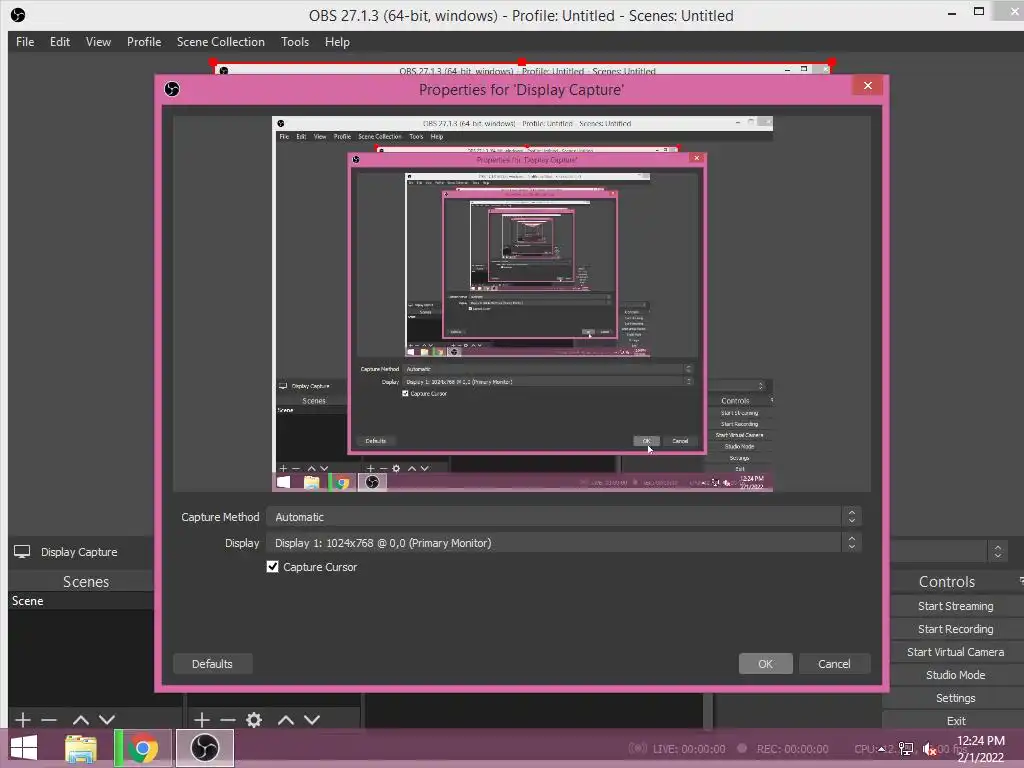Screen dimensions: 1024x768
Task: Open the Scene Collection menu
Action: click(221, 42)
